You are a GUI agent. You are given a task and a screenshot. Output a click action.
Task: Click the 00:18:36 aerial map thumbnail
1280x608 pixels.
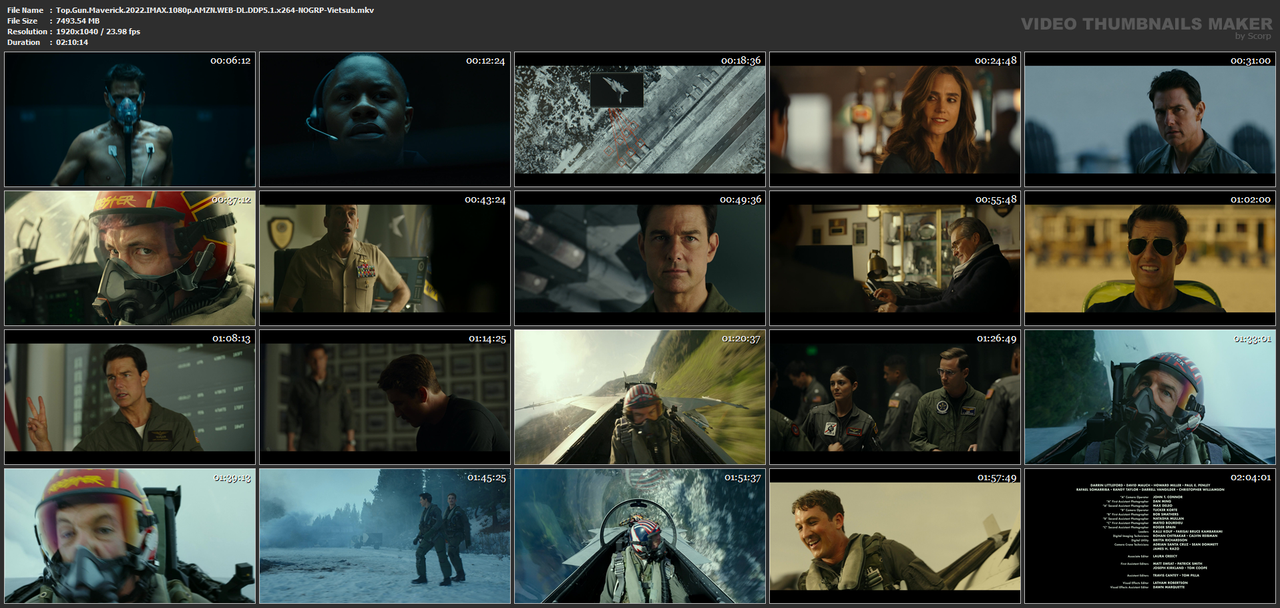[640, 120]
